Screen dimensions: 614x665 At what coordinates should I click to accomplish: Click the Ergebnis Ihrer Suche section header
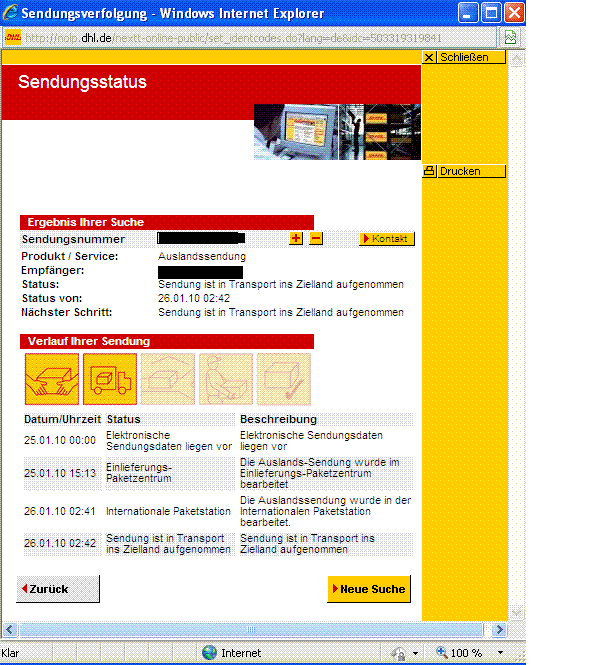[x=167, y=222]
